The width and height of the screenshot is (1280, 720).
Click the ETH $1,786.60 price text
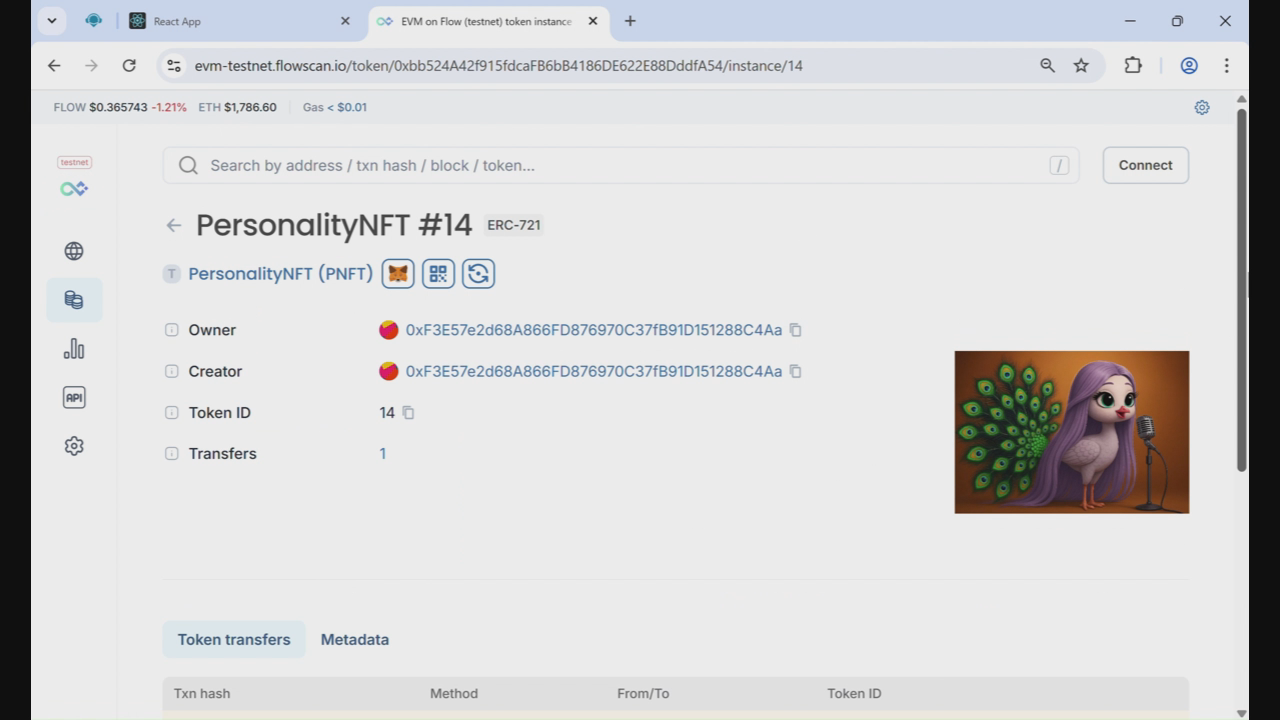237,107
